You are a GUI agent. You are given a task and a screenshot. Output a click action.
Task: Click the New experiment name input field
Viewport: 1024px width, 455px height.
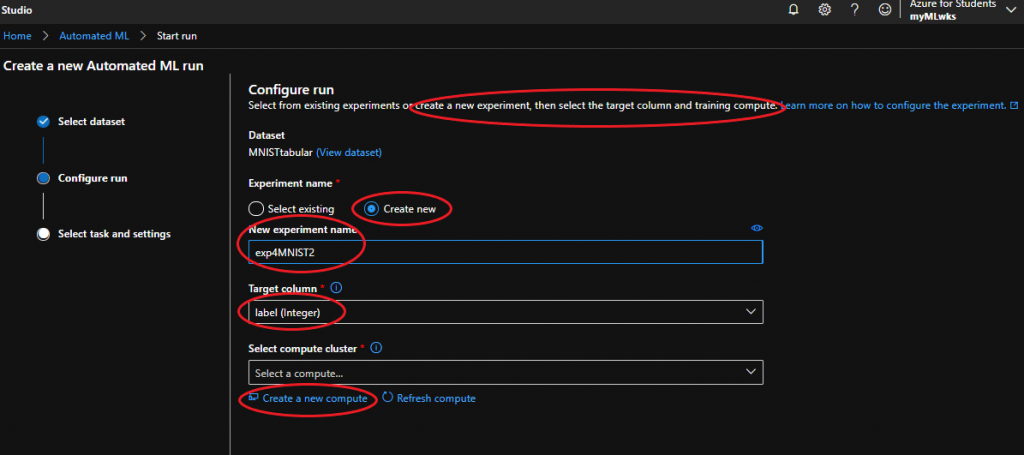(x=505, y=252)
